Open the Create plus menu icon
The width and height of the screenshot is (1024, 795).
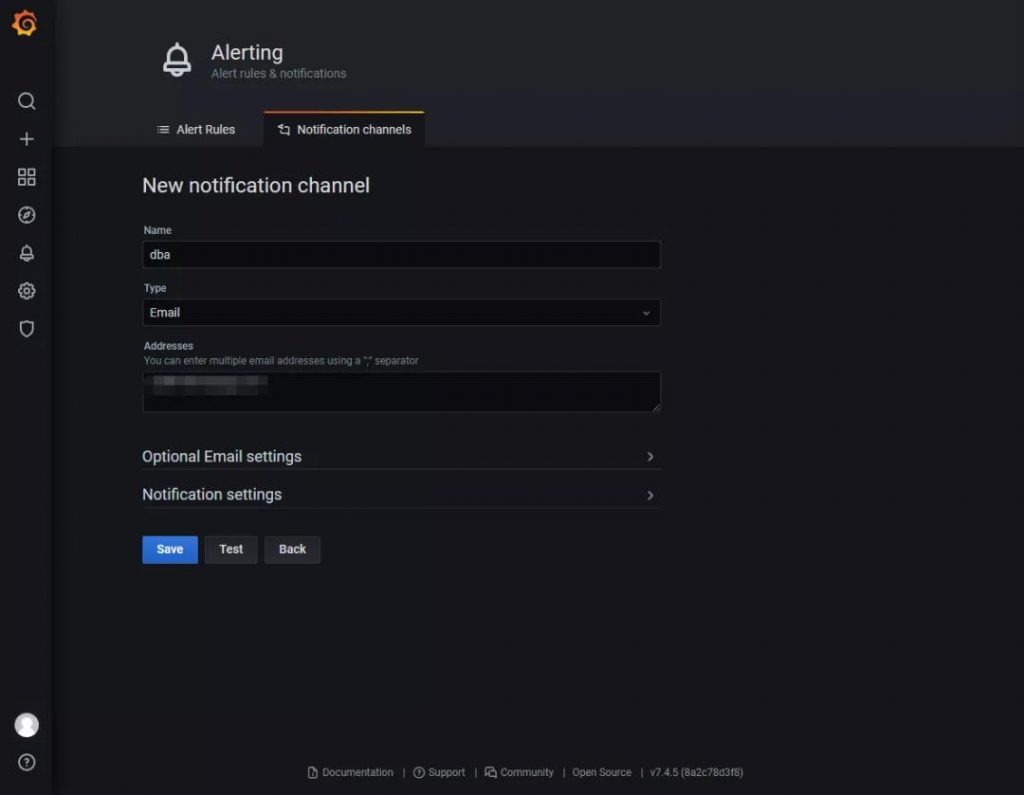[x=27, y=139]
